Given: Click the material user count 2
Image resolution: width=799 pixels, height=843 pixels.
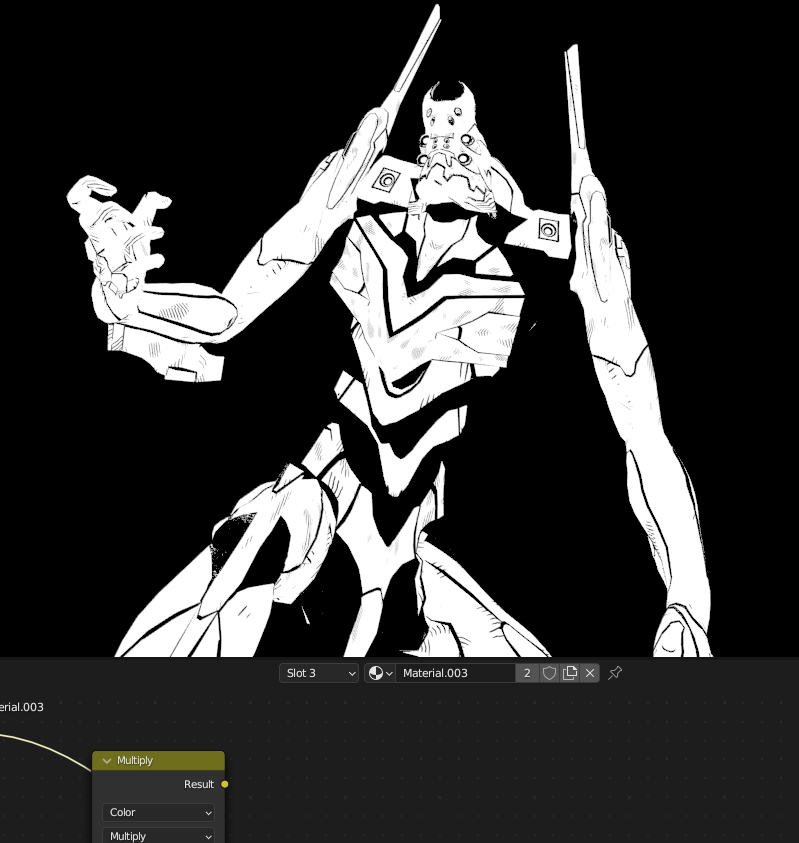Looking at the screenshot, I should (527, 673).
